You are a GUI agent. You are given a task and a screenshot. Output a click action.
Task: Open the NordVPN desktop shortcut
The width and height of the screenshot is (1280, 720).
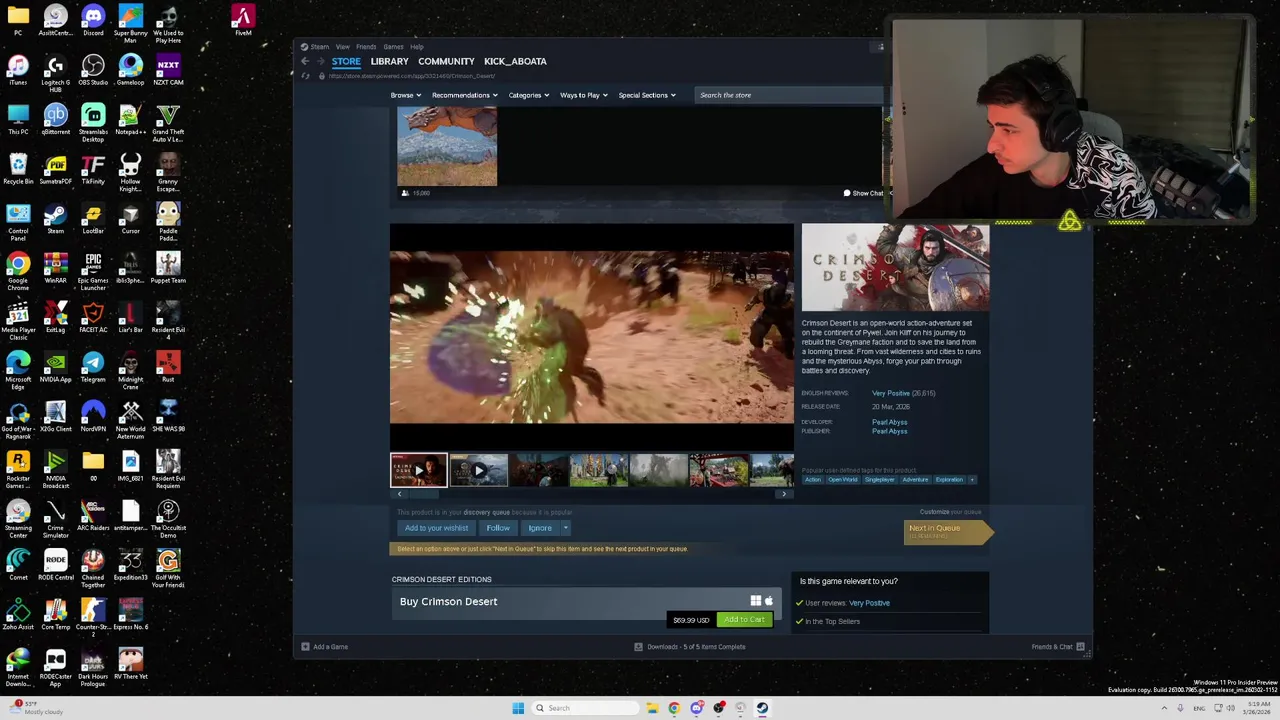[x=93, y=417]
